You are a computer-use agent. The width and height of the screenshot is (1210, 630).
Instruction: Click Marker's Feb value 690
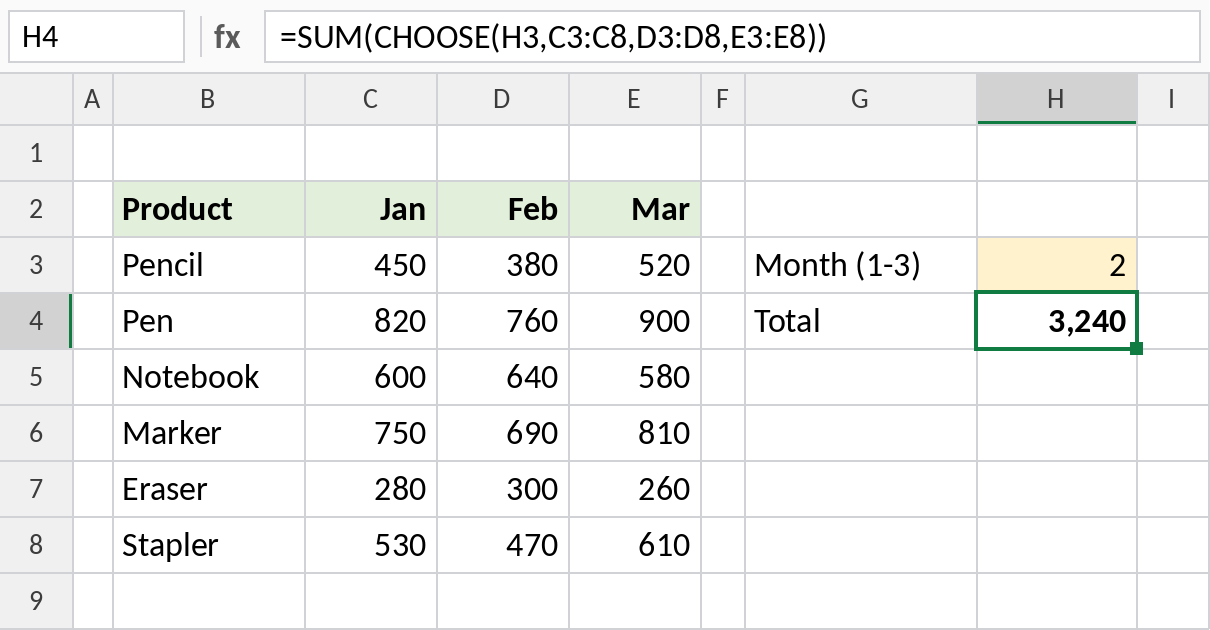coord(503,433)
